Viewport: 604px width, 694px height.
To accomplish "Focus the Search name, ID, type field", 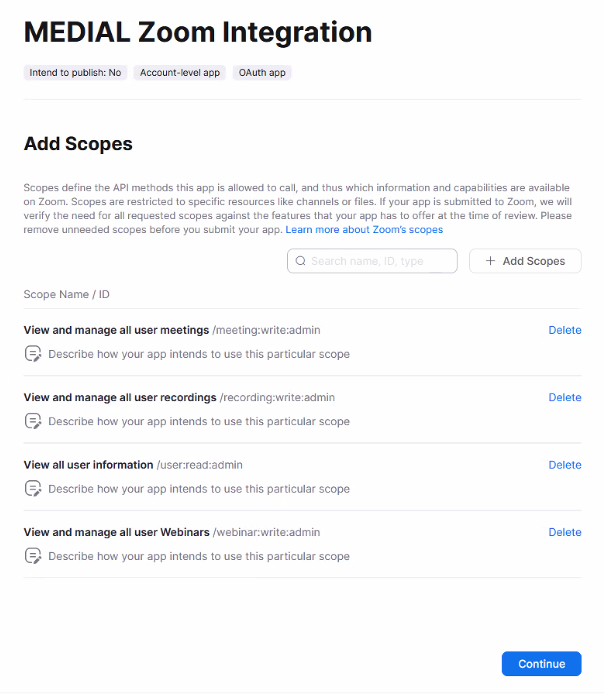I will 372,261.
